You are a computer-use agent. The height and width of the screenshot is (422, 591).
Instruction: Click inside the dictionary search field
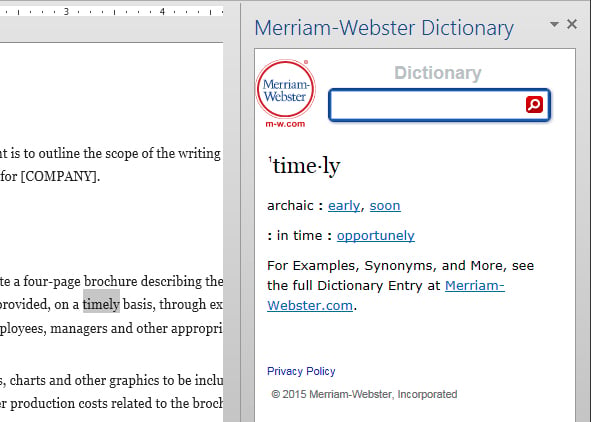point(427,105)
